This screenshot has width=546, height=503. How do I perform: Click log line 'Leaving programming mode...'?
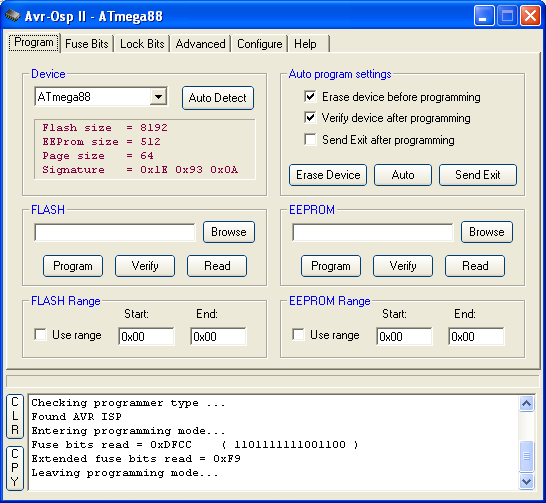pos(125,473)
